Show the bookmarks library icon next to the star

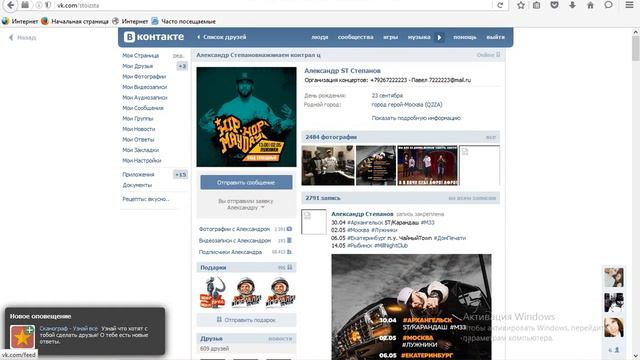pos(536,5)
